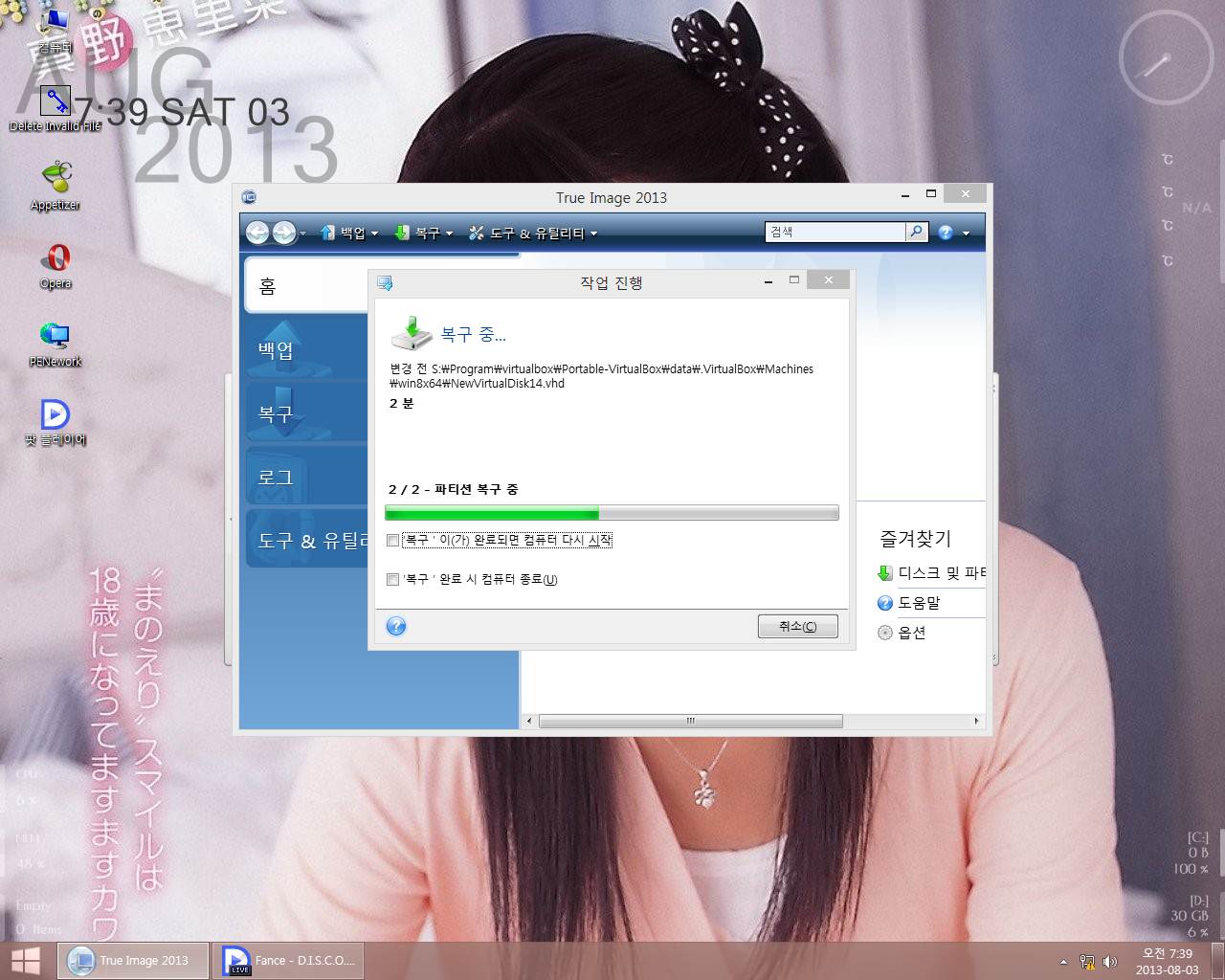The width and height of the screenshot is (1225, 980).
Task: Click the 즐겨찾기 favorites heading
Action: point(916,539)
